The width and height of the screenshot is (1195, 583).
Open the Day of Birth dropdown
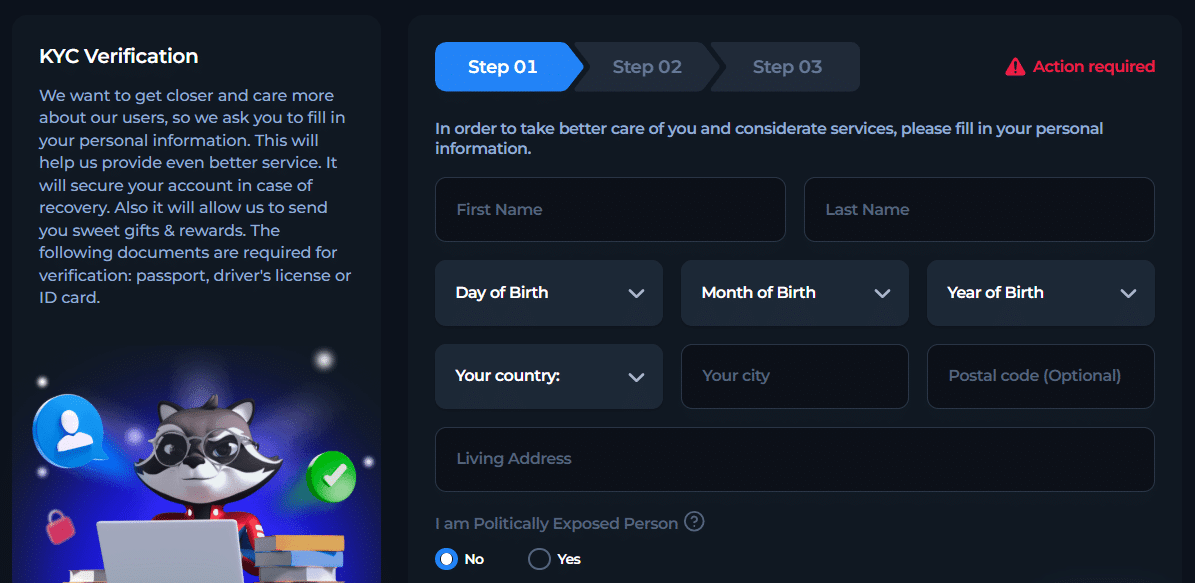point(548,293)
